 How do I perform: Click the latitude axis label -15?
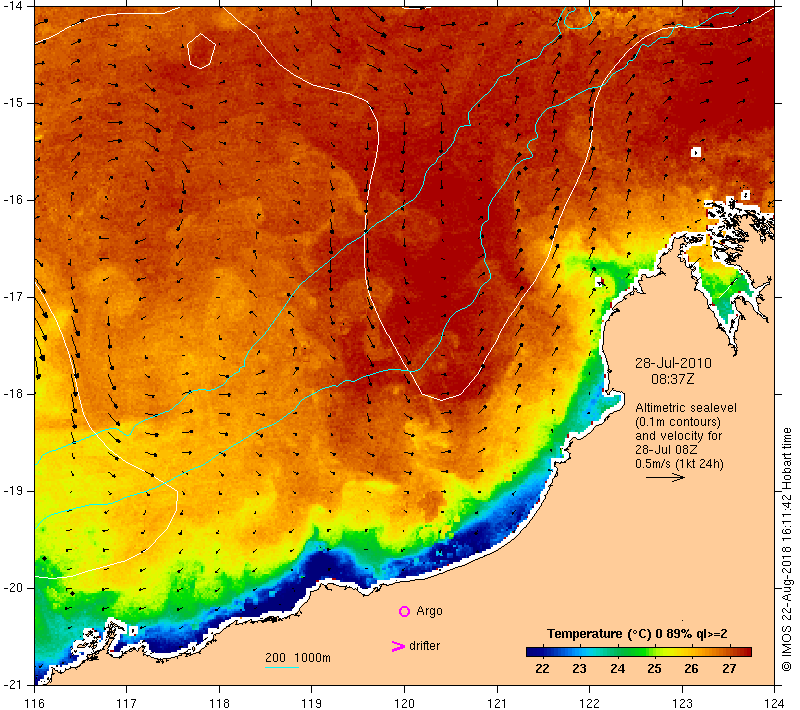pyautogui.click(x=13, y=103)
